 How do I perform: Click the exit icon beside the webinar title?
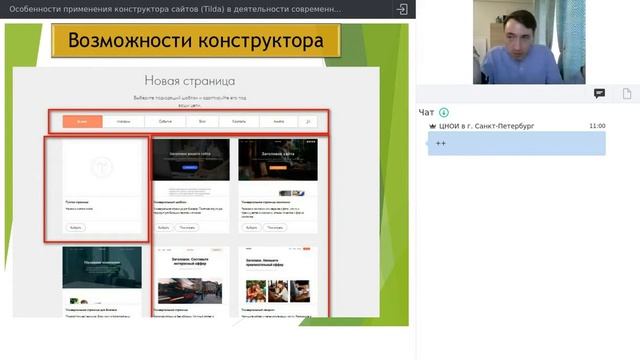pyautogui.click(x=402, y=9)
